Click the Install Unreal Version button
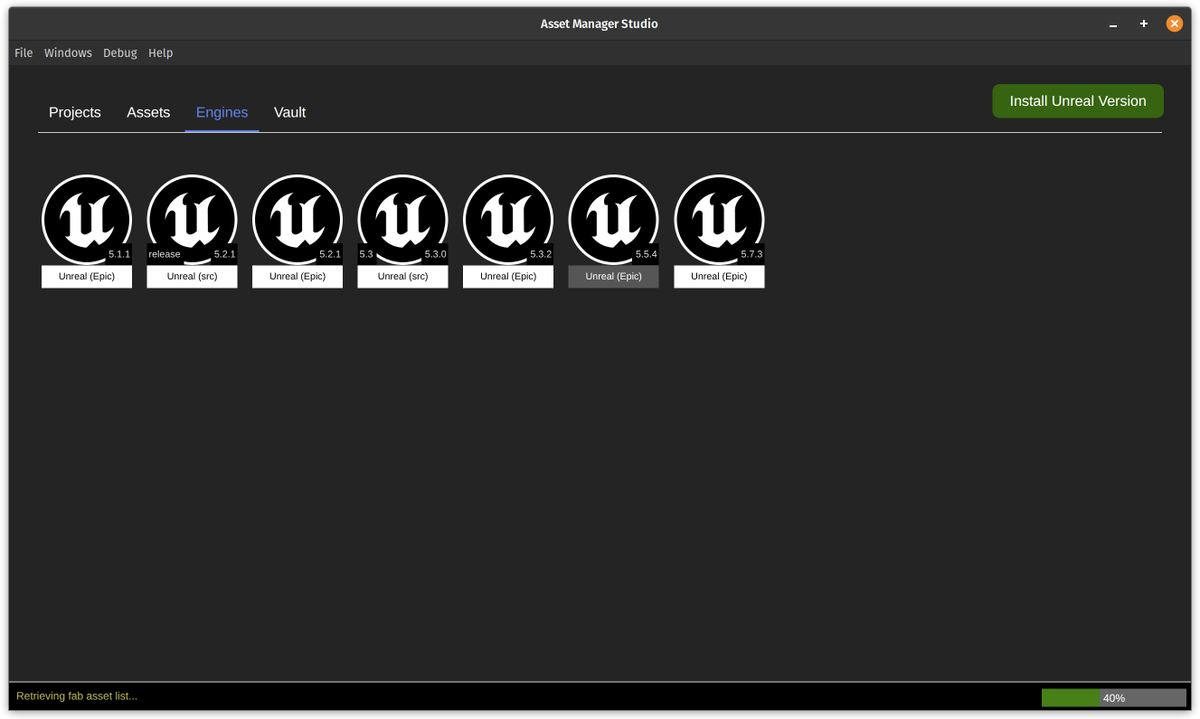 1078,101
